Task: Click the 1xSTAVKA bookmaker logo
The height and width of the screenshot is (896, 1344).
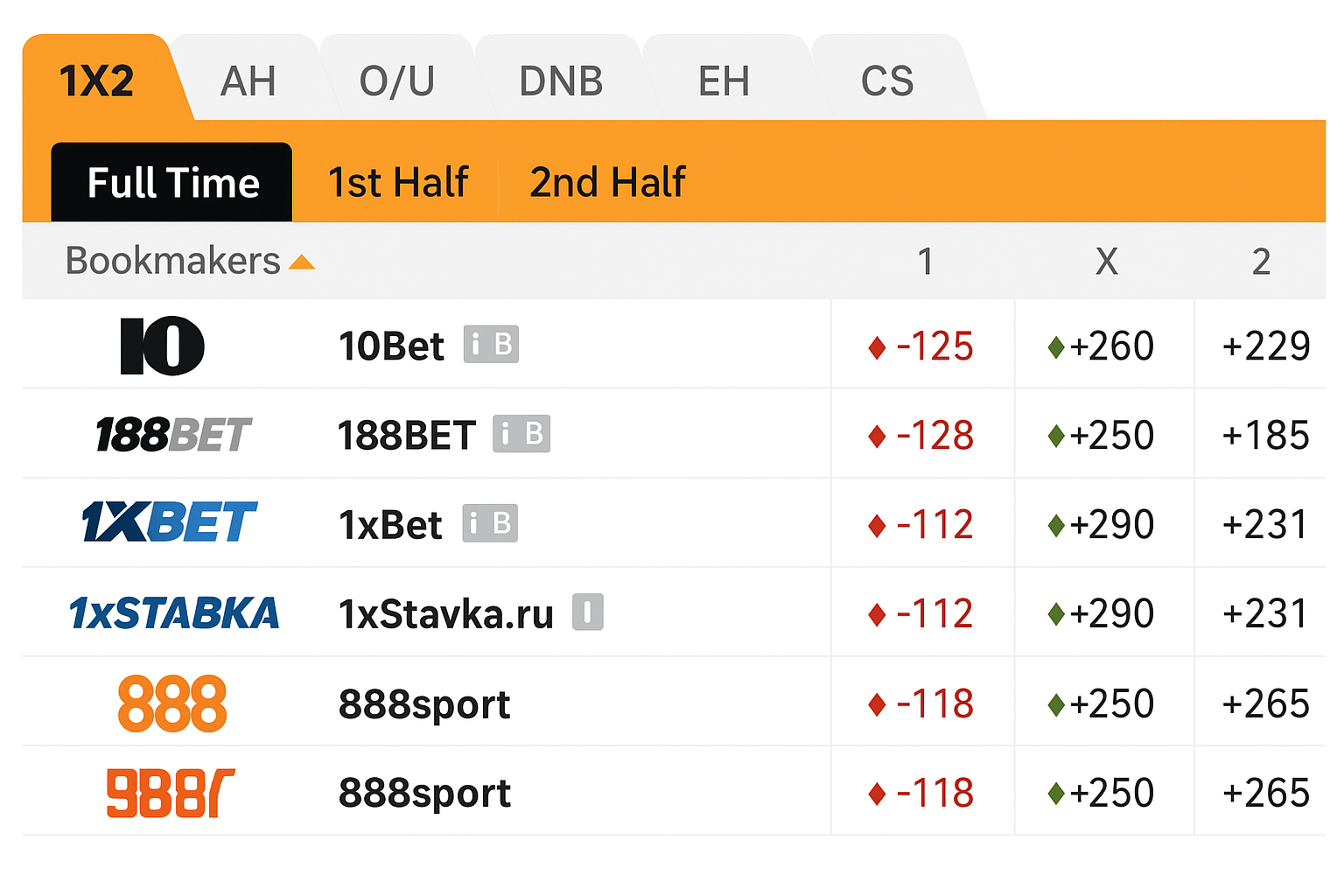Action: click(x=174, y=613)
